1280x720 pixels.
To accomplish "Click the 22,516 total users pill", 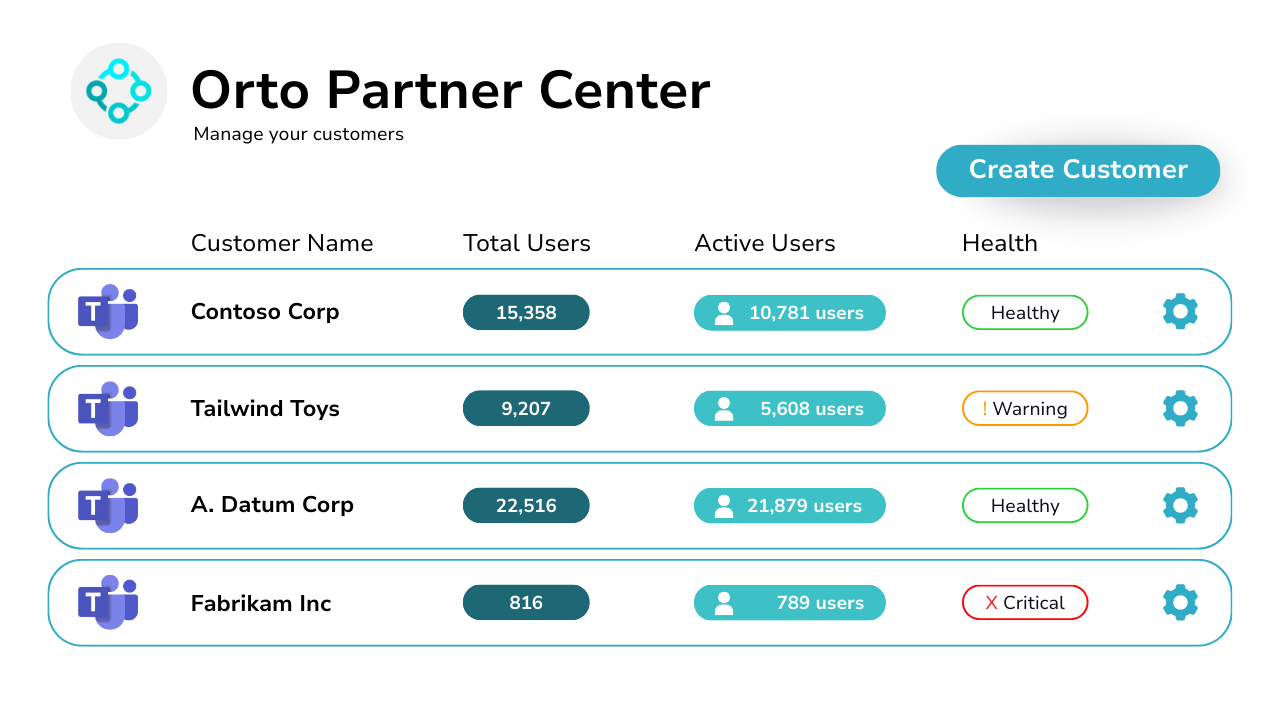I will point(526,506).
